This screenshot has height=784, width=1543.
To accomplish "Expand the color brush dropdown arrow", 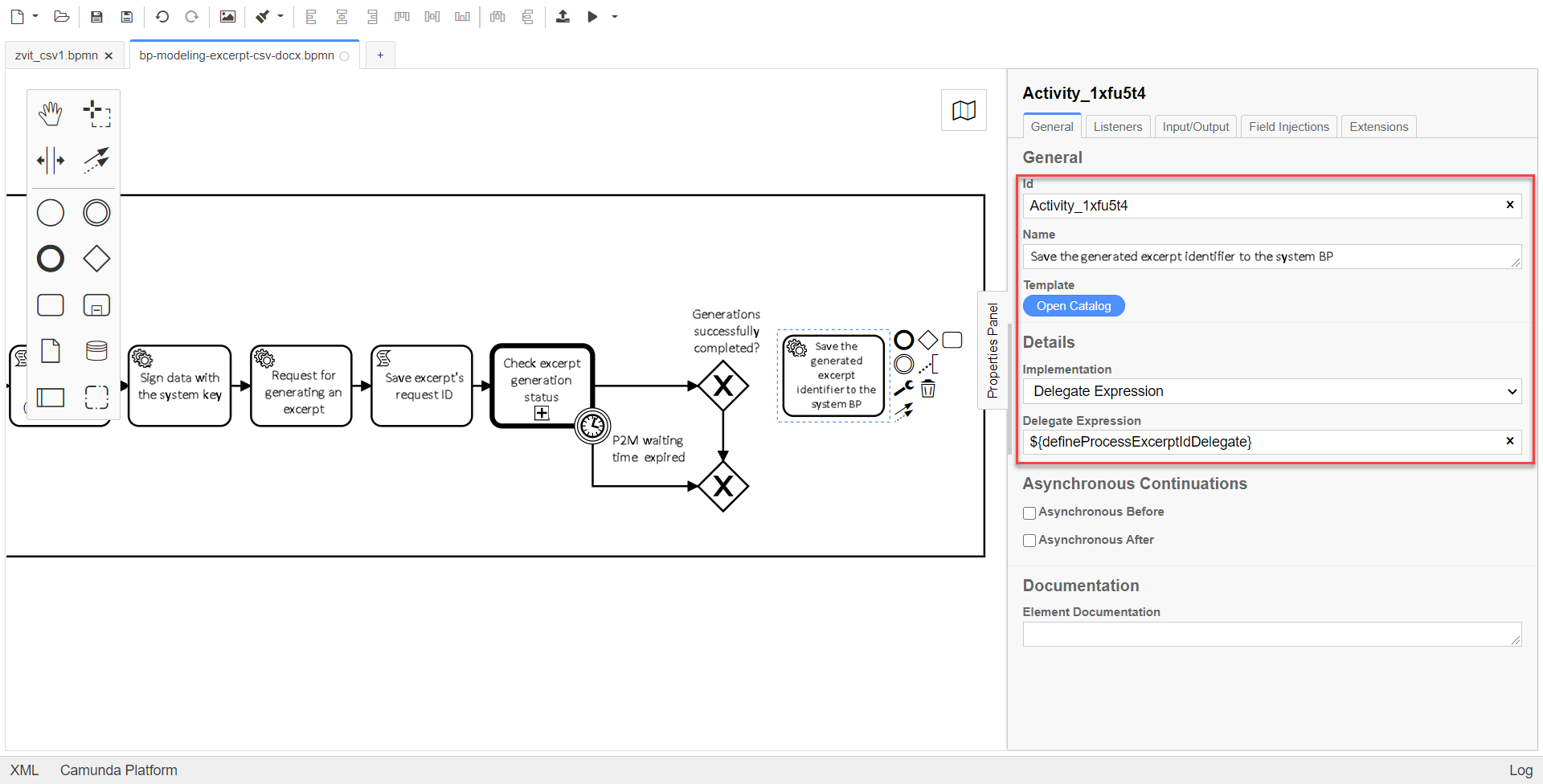I will pyautogui.click(x=280, y=16).
